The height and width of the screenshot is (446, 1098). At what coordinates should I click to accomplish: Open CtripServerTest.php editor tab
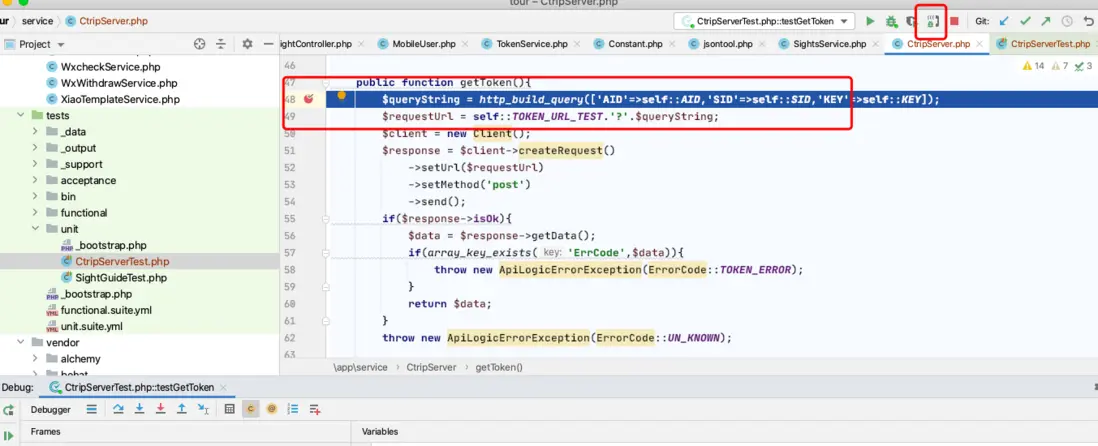point(1043,43)
